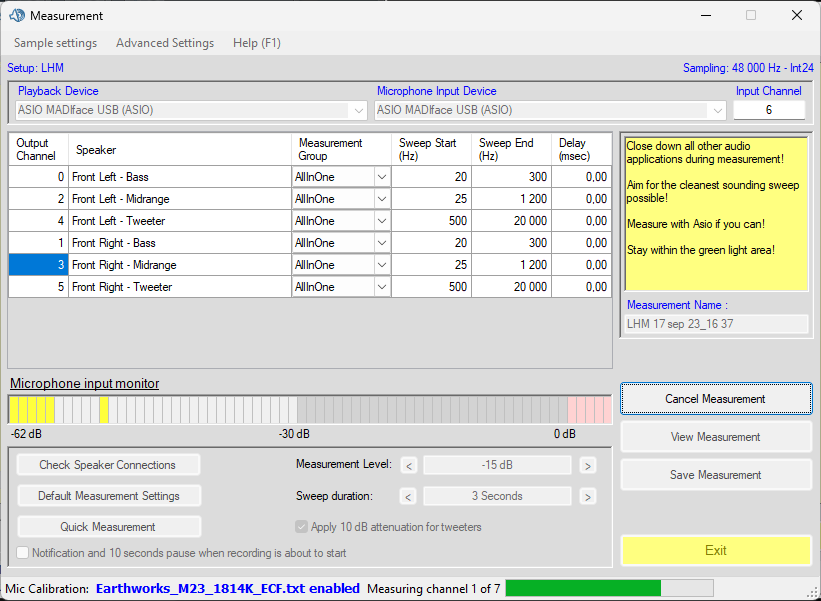Open the Sample settings menu
Image resolution: width=821 pixels, height=601 pixels.
coord(55,43)
